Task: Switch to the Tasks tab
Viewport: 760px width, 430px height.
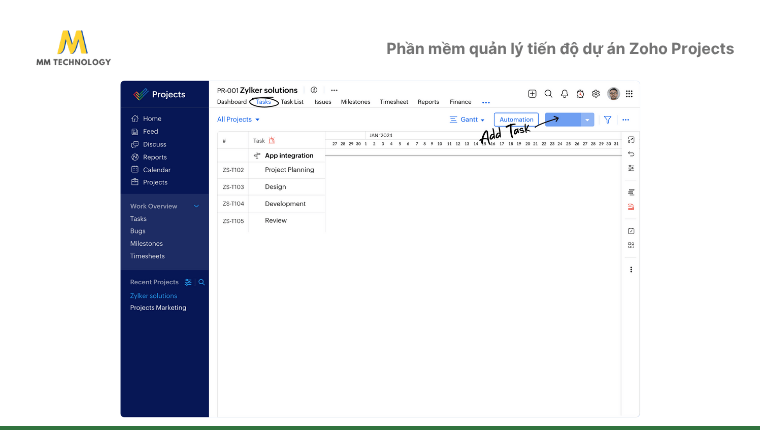Action: click(x=264, y=102)
